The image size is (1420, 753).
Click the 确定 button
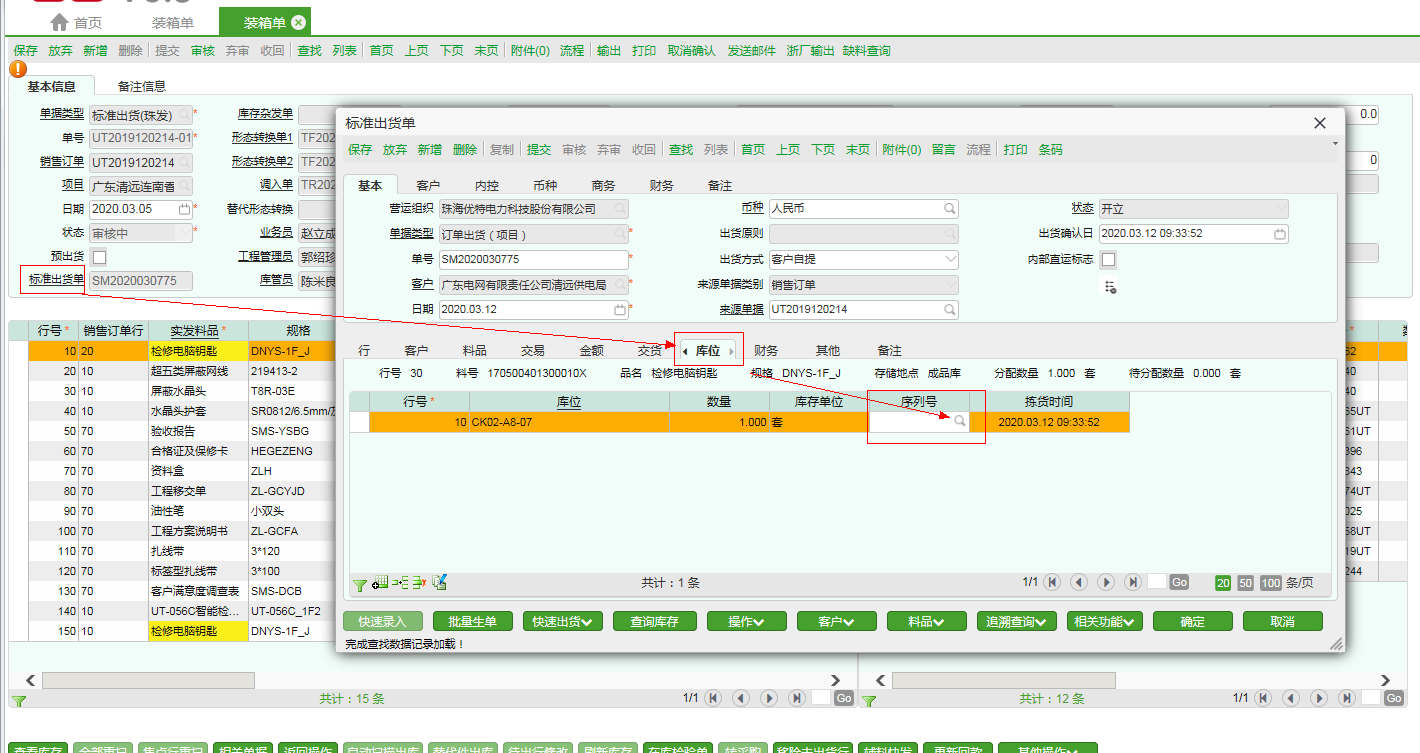click(x=1192, y=622)
